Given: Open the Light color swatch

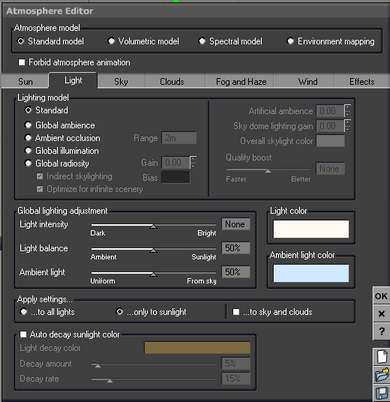Looking at the screenshot, I should (x=311, y=229).
